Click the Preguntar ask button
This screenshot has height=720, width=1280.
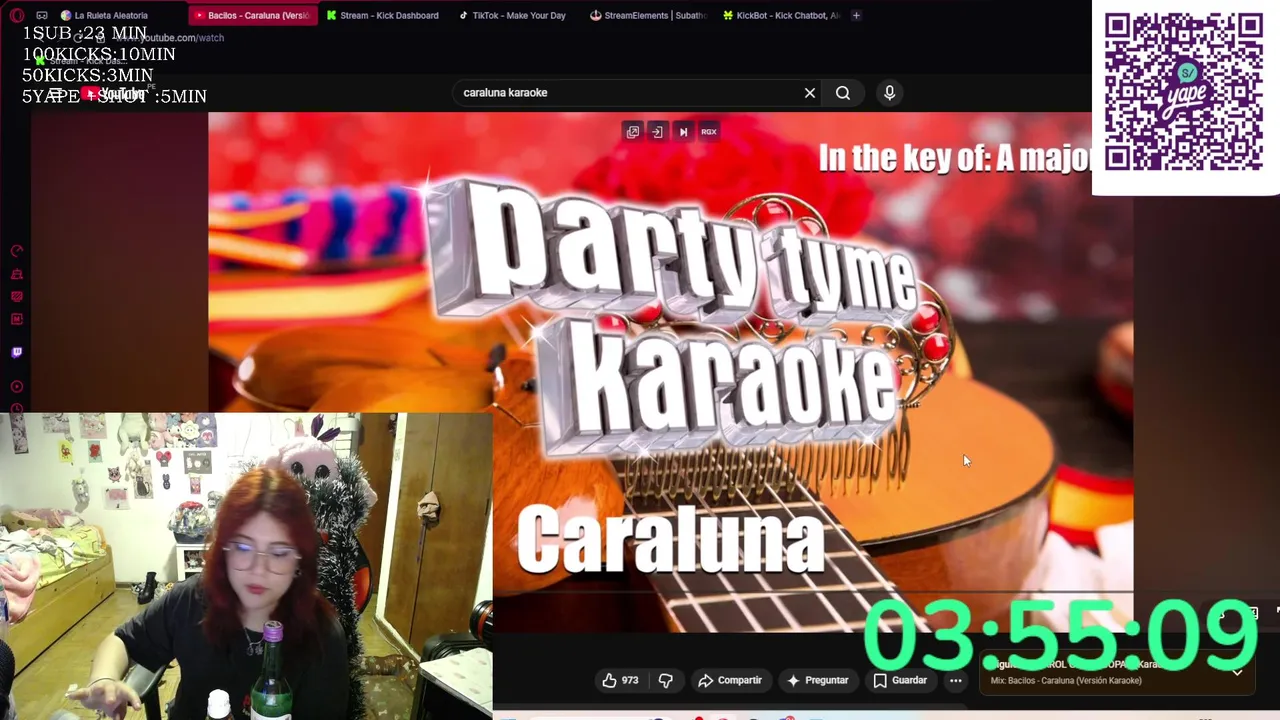(x=817, y=680)
